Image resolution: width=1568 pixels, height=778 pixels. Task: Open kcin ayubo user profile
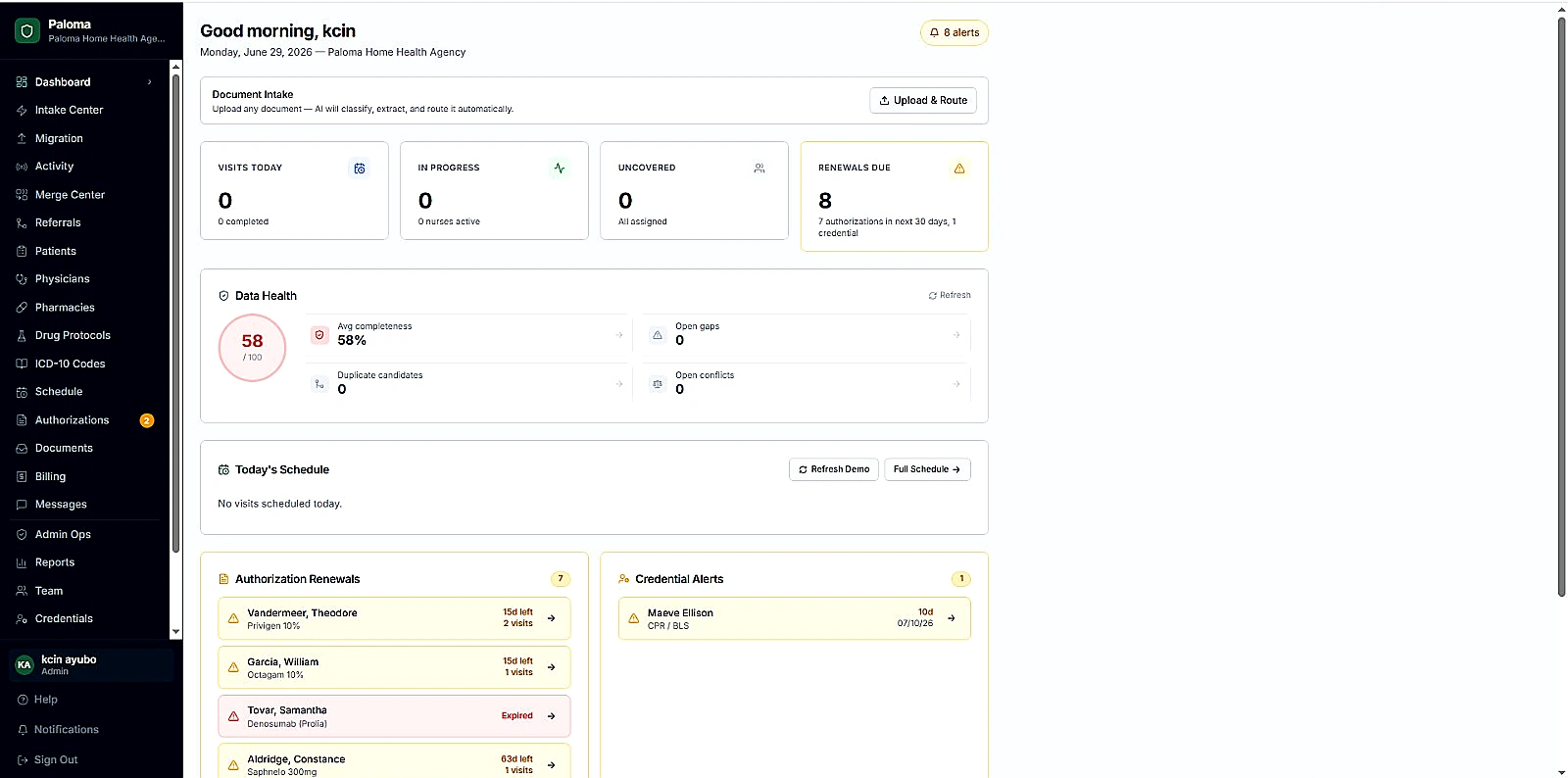point(91,665)
